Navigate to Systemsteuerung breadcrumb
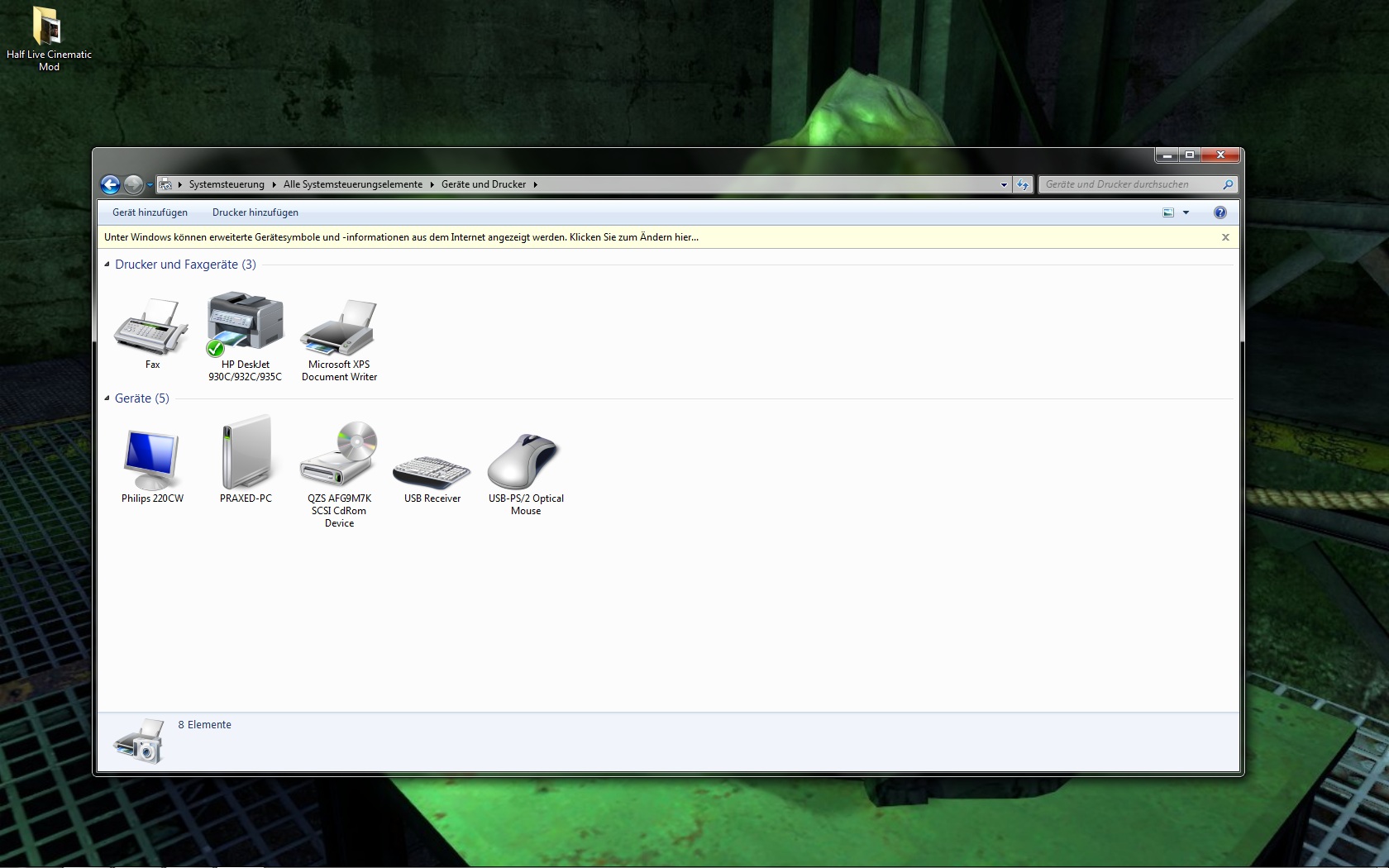Image resolution: width=1389 pixels, height=868 pixels. coord(227,184)
